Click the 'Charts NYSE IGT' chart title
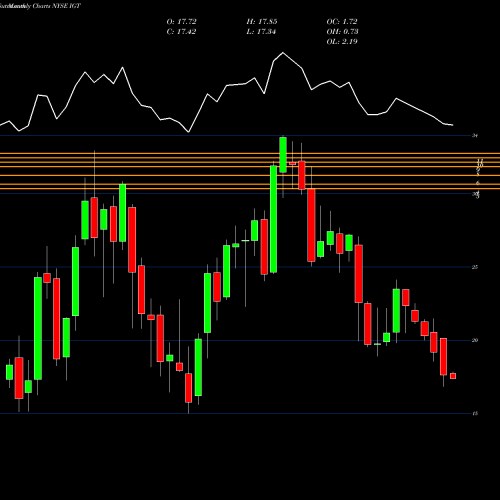This screenshot has height=500, width=500. 57,6
